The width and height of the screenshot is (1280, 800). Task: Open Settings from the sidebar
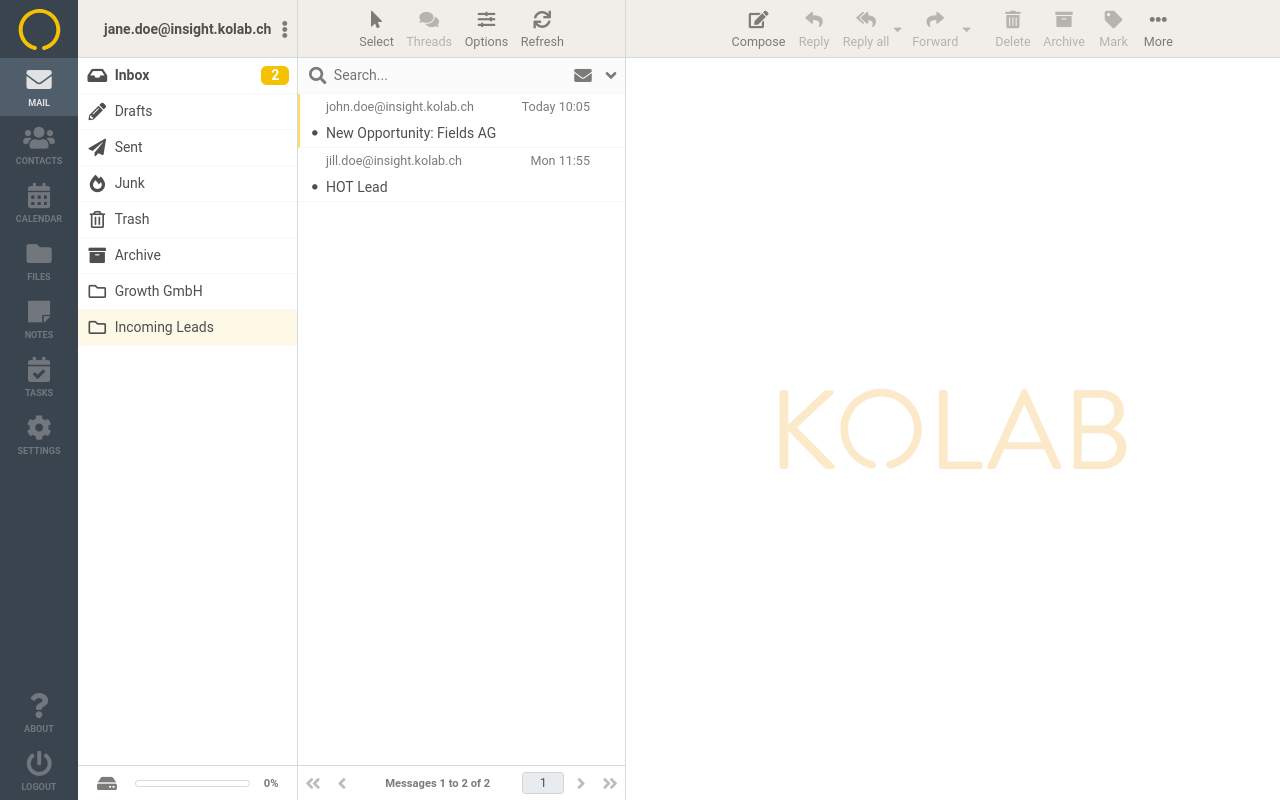coord(39,435)
